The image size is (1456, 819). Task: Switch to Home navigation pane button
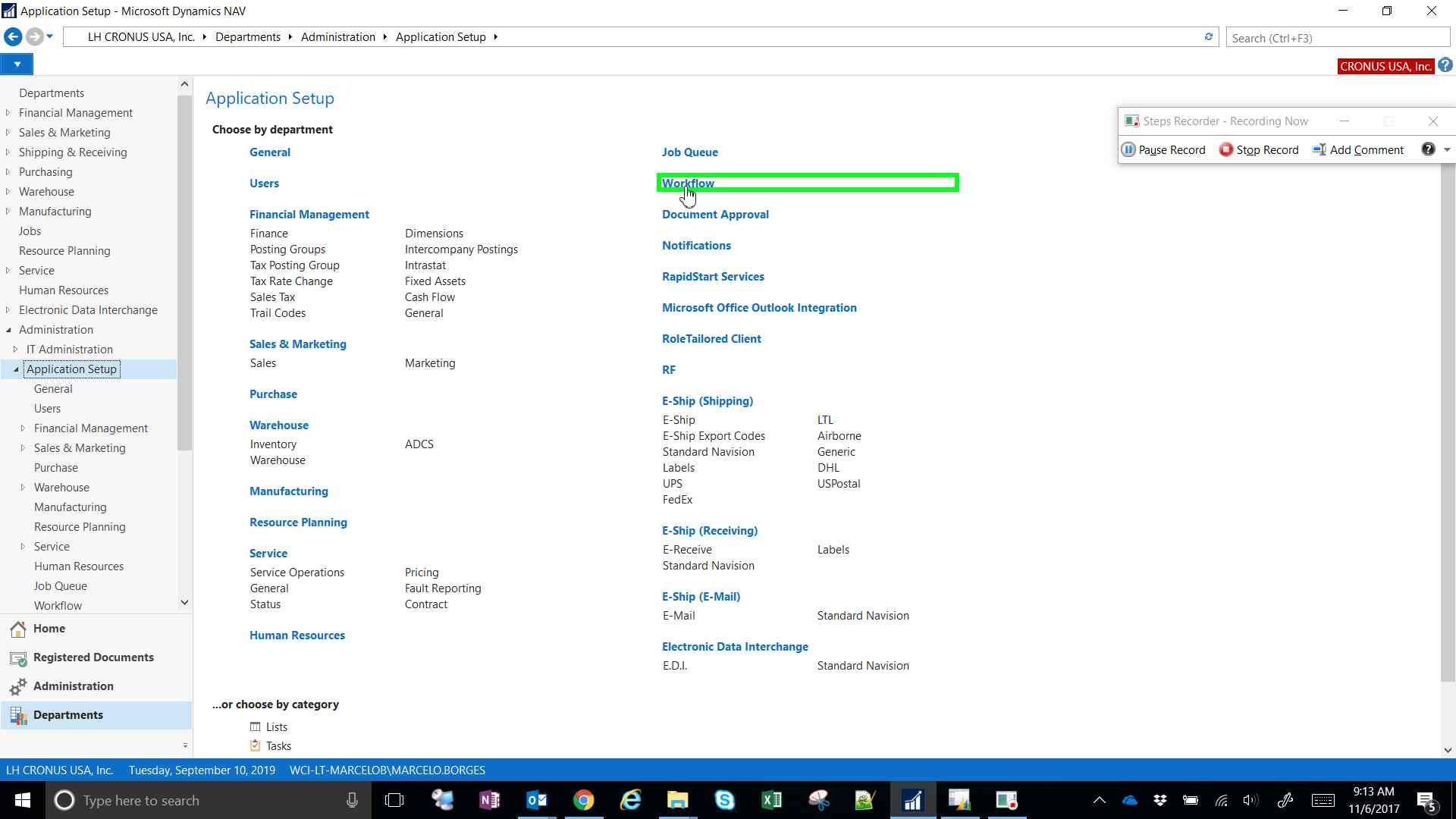pyautogui.click(x=49, y=629)
